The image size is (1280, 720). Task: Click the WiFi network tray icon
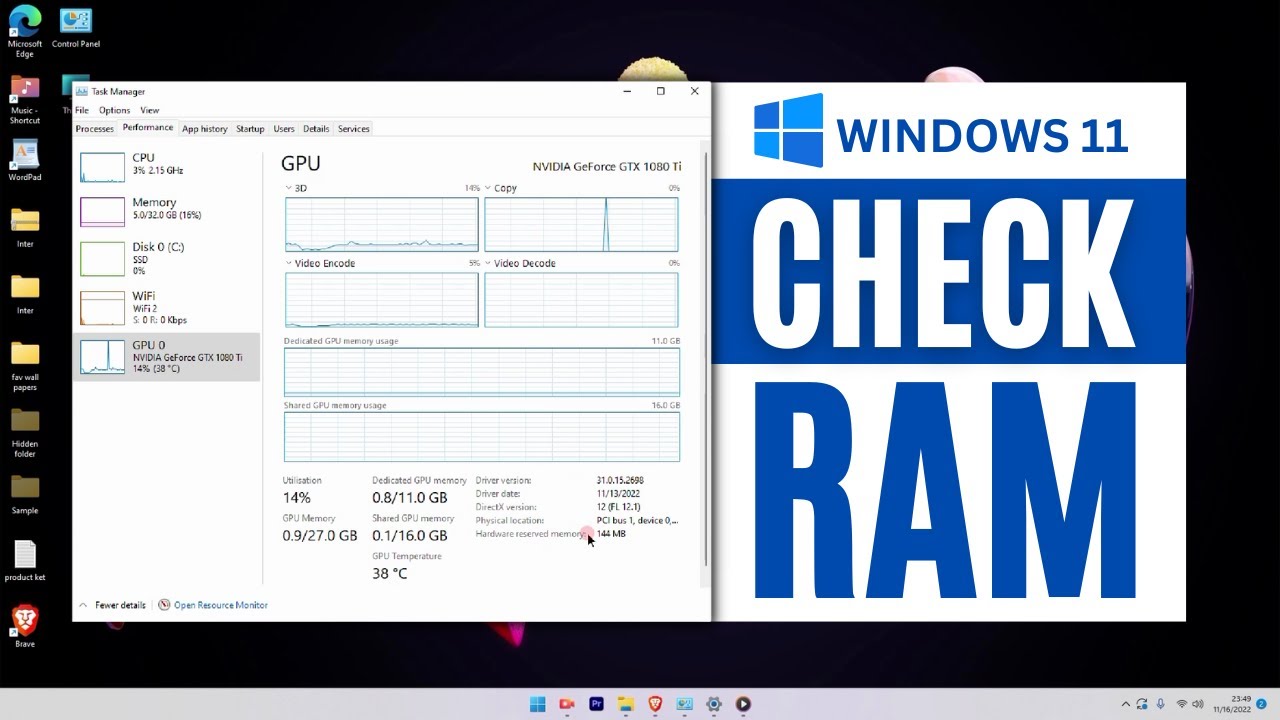coord(1181,704)
